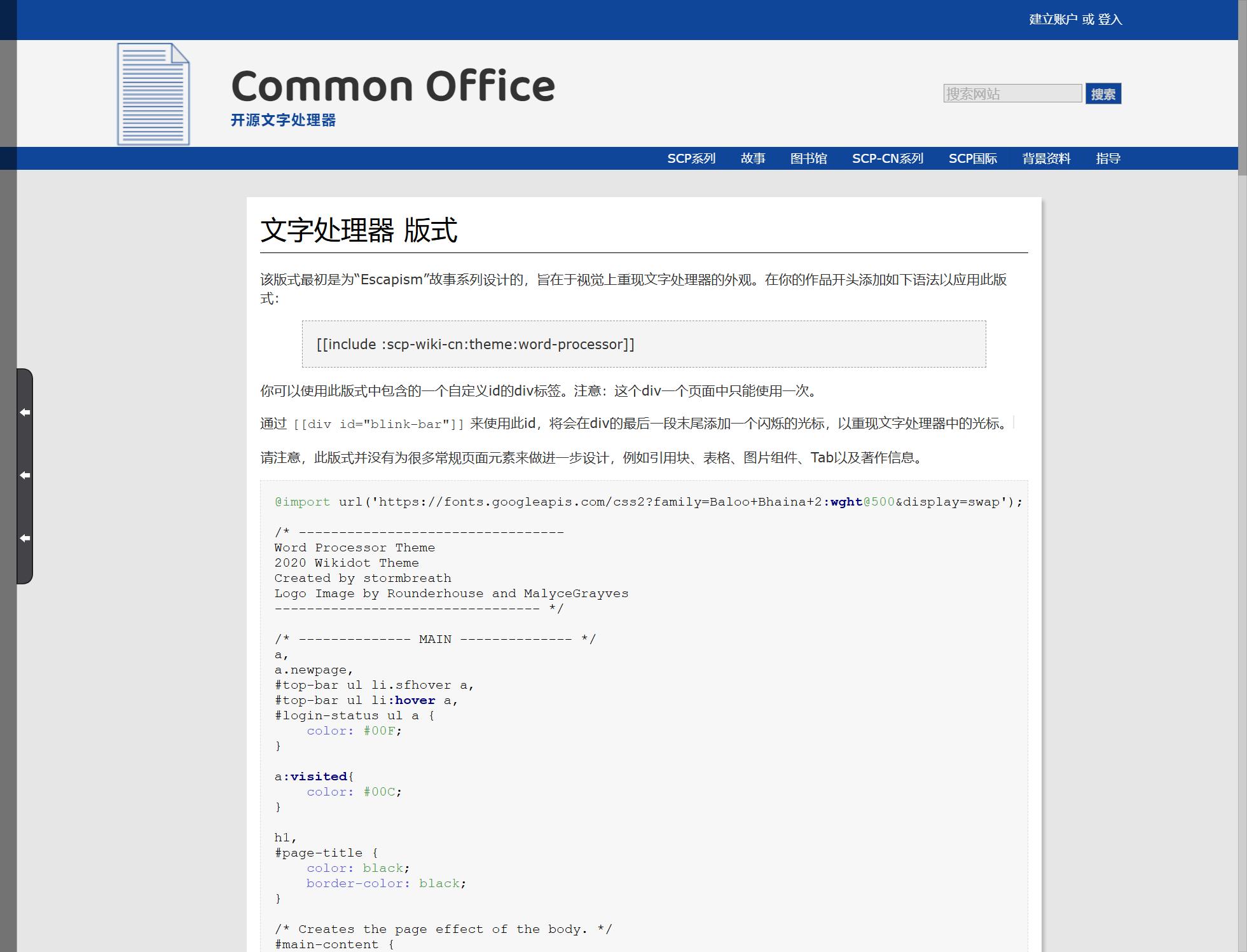The height and width of the screenshot is (952, 1247).
Task: Open the 图书馆 navigation menu
Action: pyautogui.click(x=809, y=158)
